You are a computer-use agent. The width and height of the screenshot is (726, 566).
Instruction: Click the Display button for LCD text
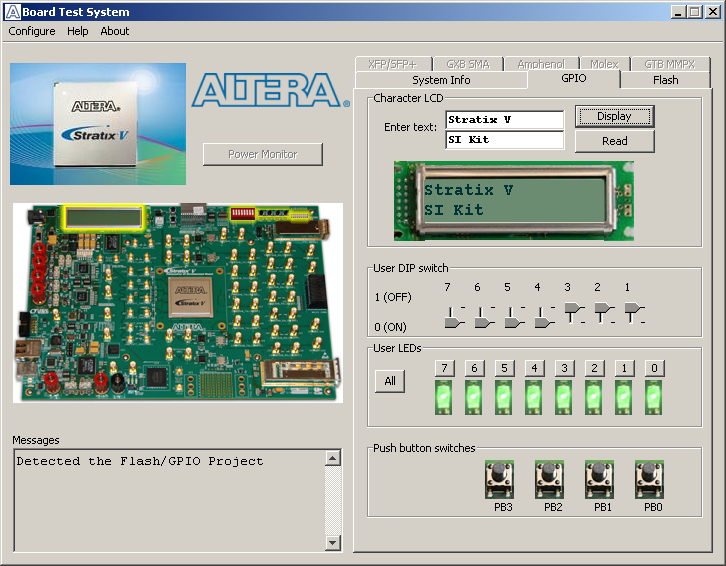click(x=614, y=116)
